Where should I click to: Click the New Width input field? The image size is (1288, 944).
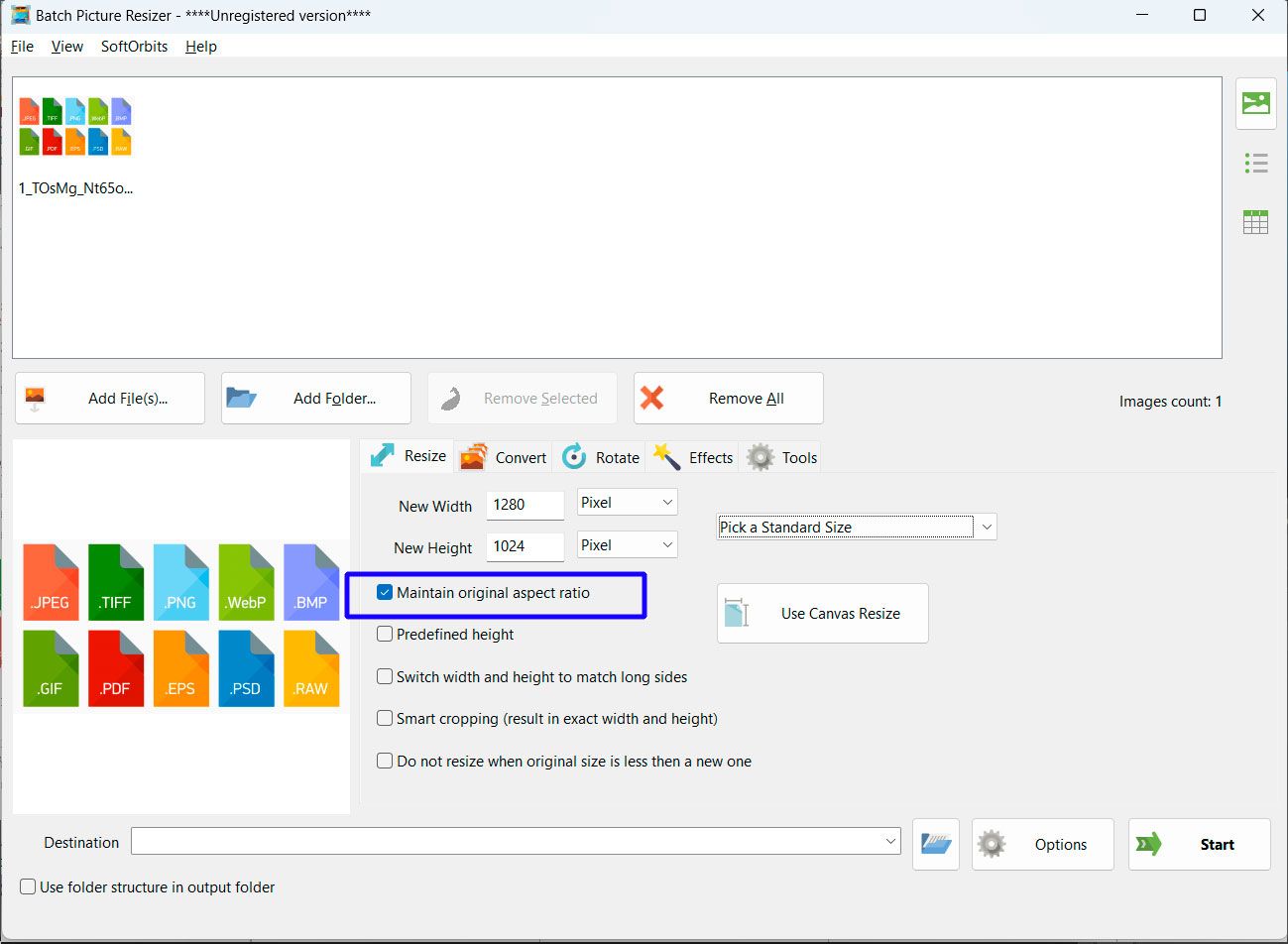click(x=526, y=505)
